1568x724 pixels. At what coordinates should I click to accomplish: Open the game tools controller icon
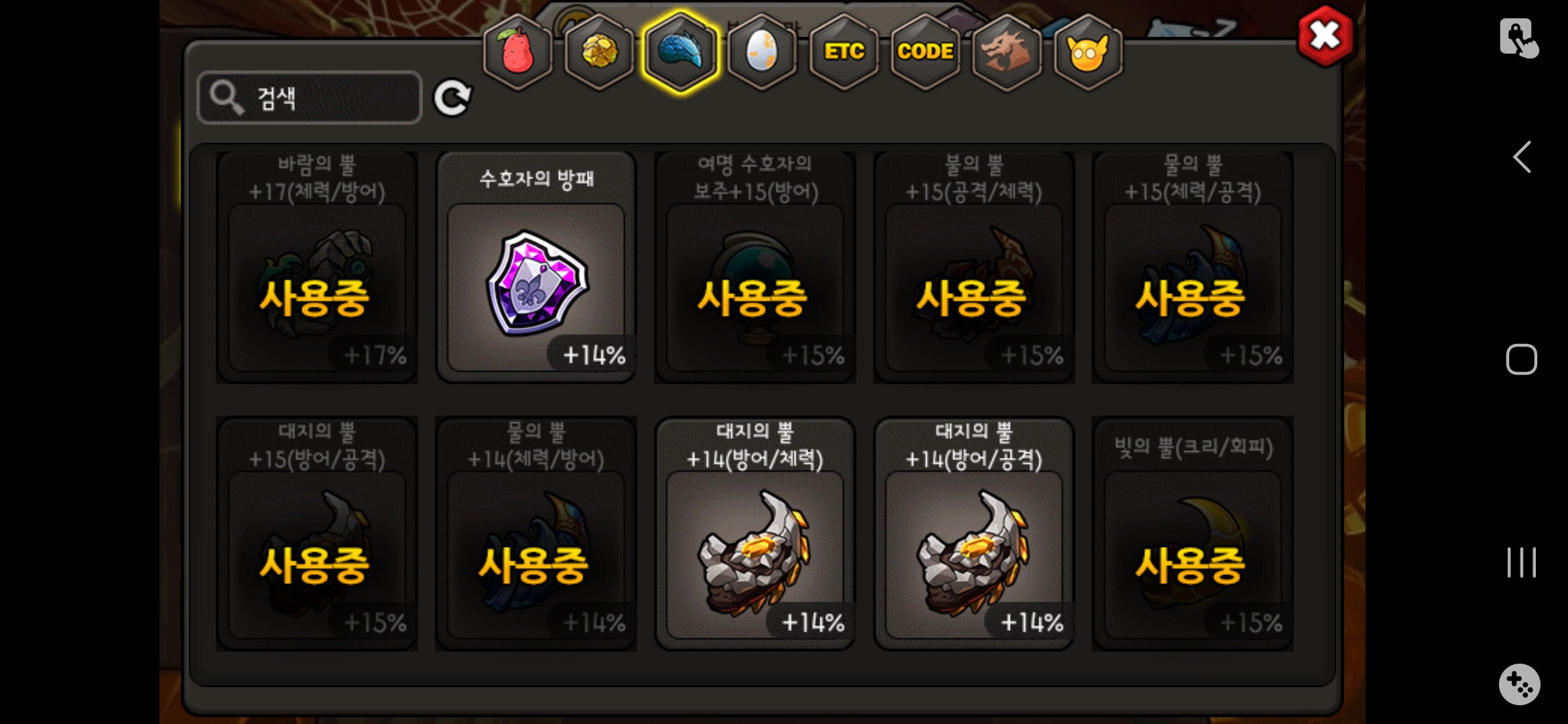pos(1520,684)
